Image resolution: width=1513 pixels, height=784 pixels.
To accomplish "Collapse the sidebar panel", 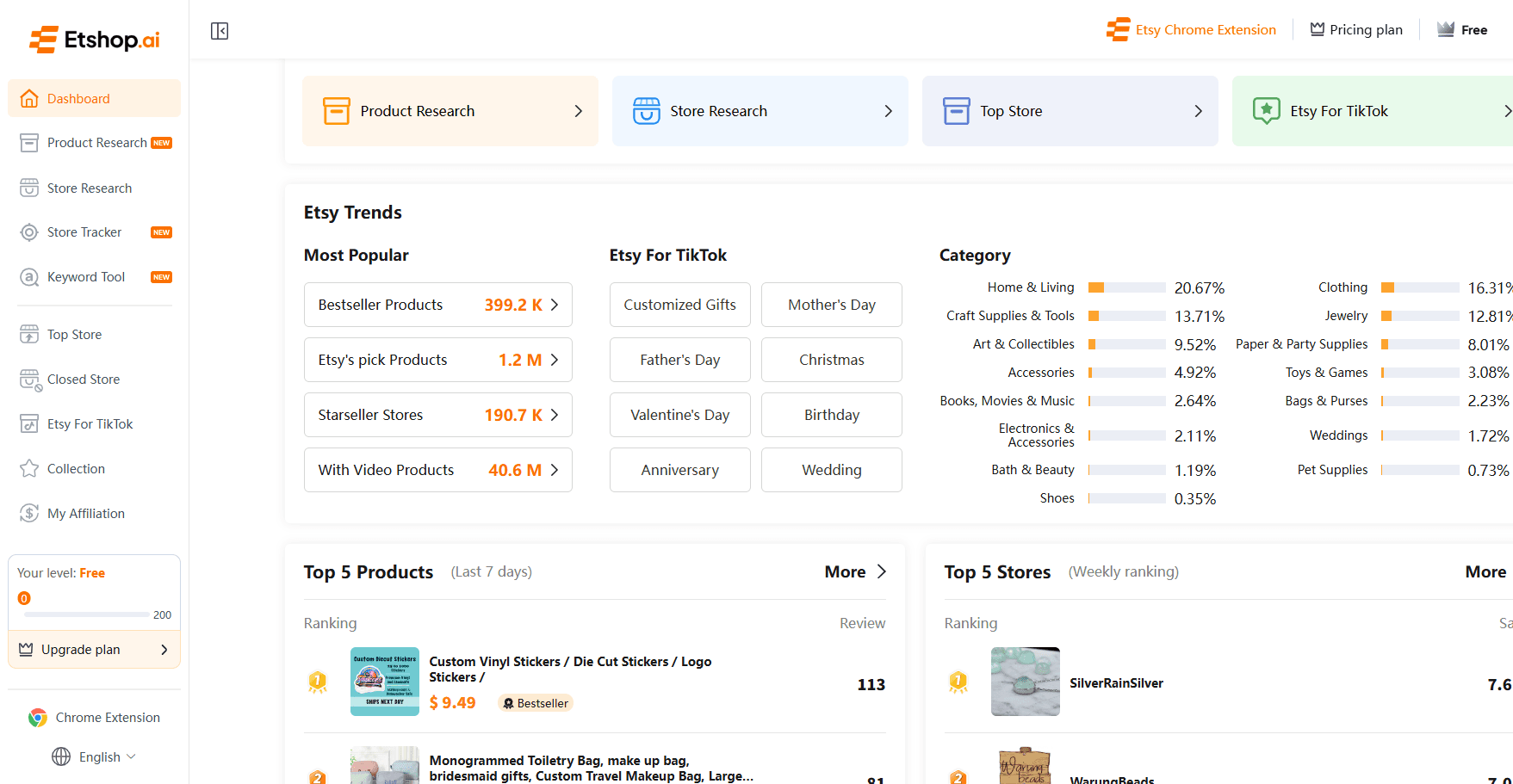I will [x=219, y=30].
